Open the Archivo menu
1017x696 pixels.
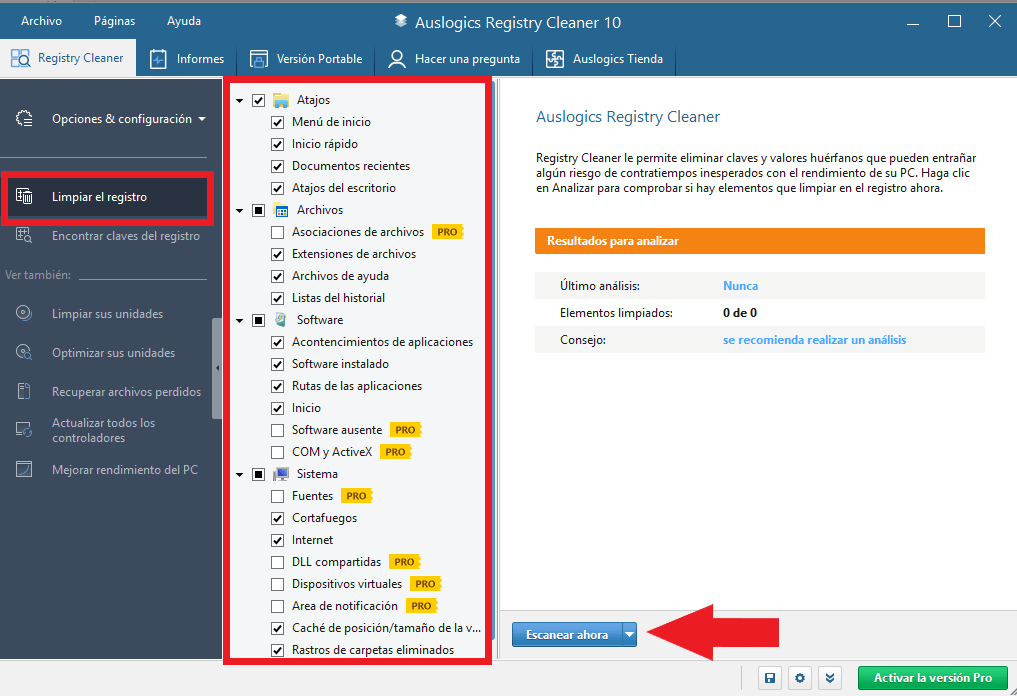[x=42, y=21]
